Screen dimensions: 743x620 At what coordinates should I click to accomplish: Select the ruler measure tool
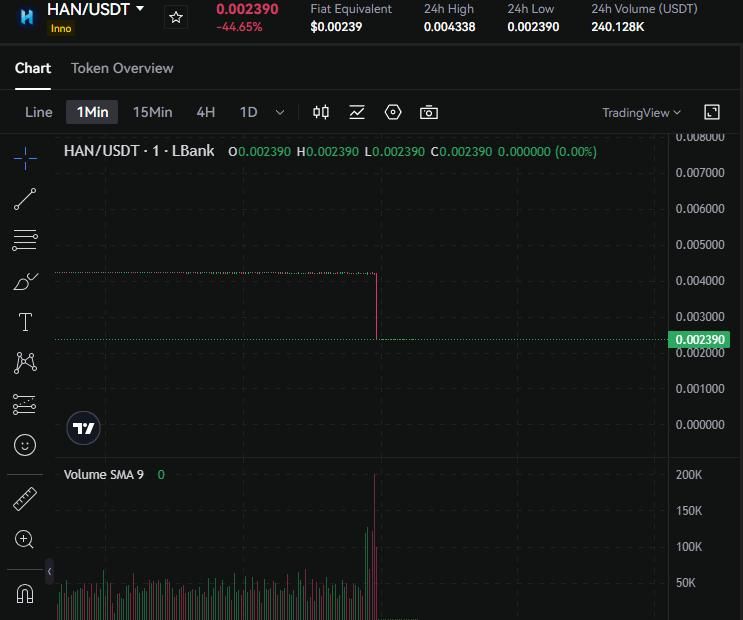click(x=25, y=498)
